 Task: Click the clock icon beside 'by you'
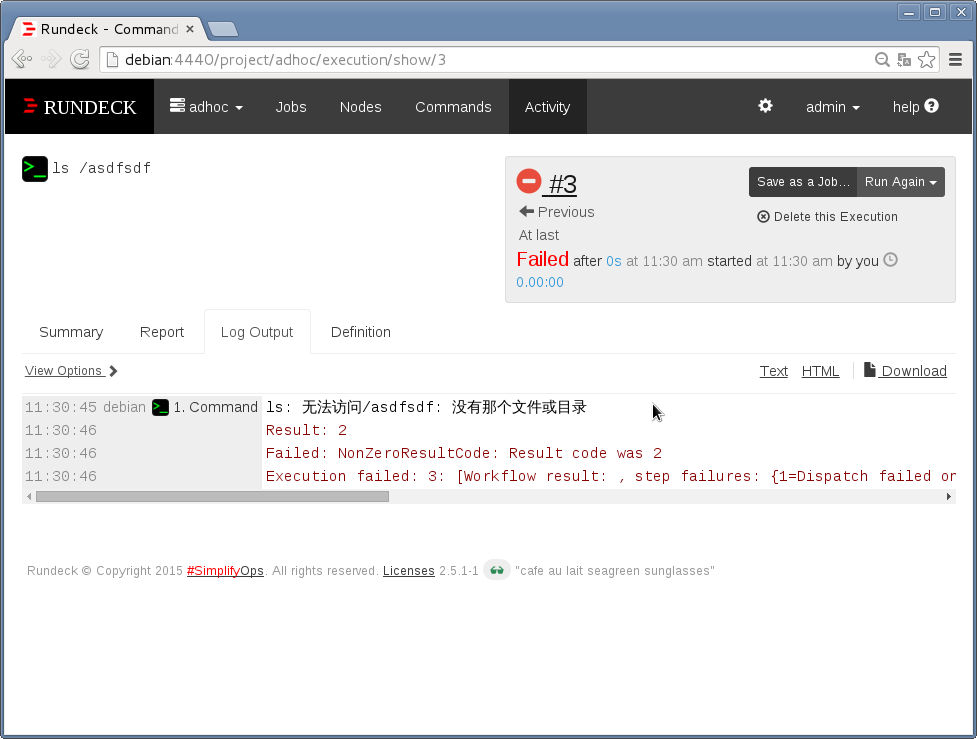[890, 260]
